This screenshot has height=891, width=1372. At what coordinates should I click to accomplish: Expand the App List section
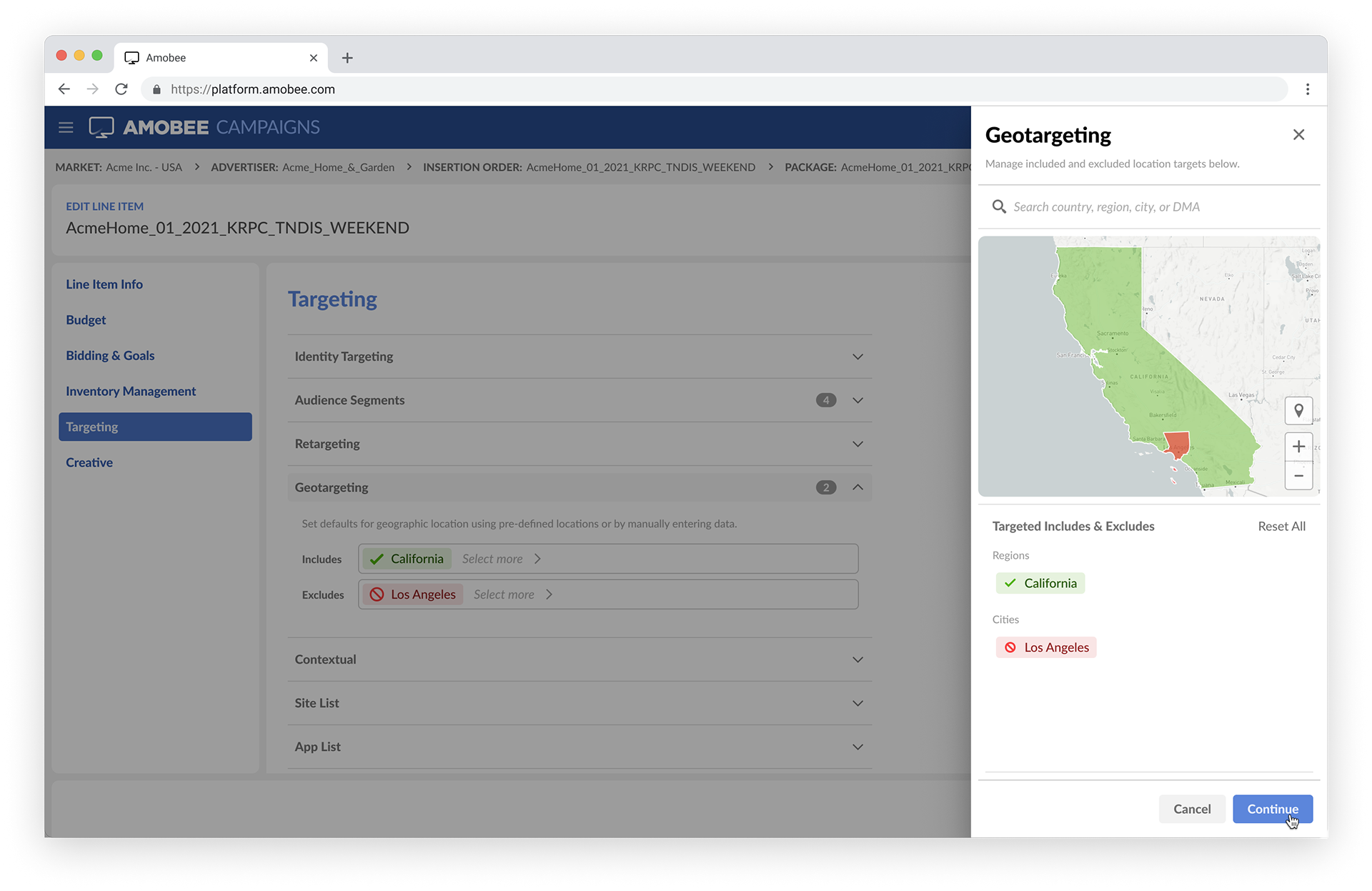pos(580,747)
